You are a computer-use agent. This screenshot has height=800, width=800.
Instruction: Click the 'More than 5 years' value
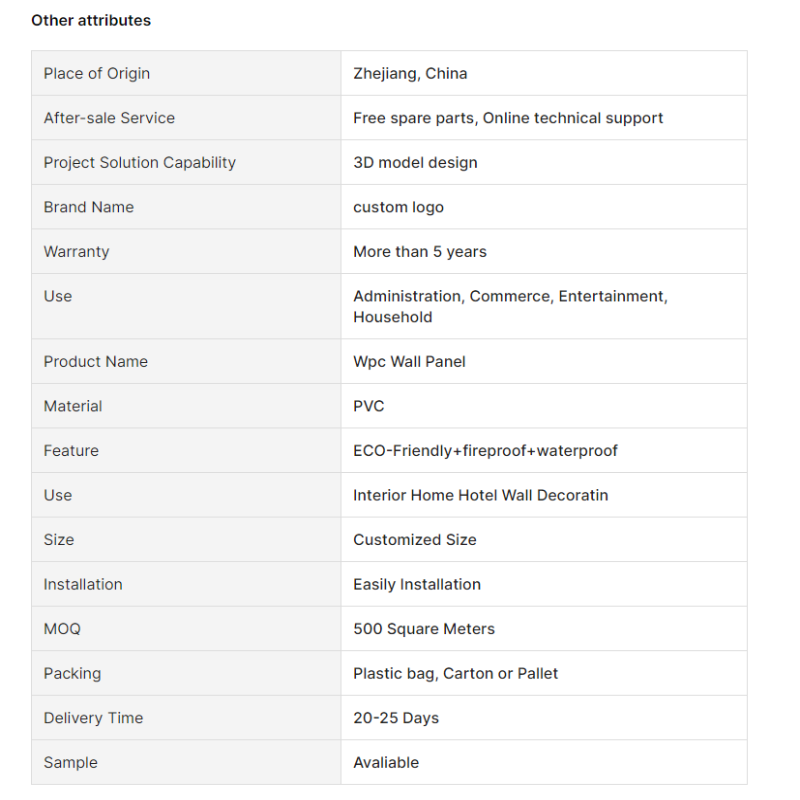pyautogui.click(x=420, y=251)
